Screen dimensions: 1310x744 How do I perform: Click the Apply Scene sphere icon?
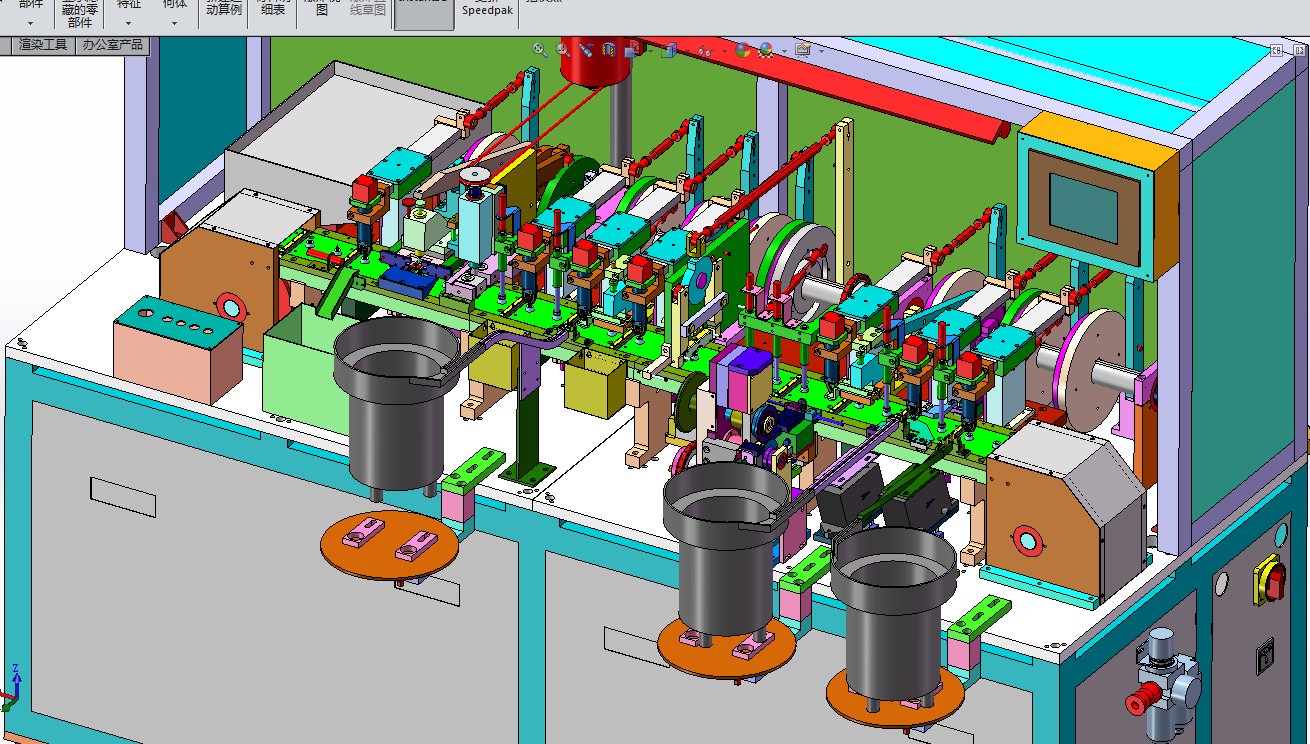tap(765, 49)
